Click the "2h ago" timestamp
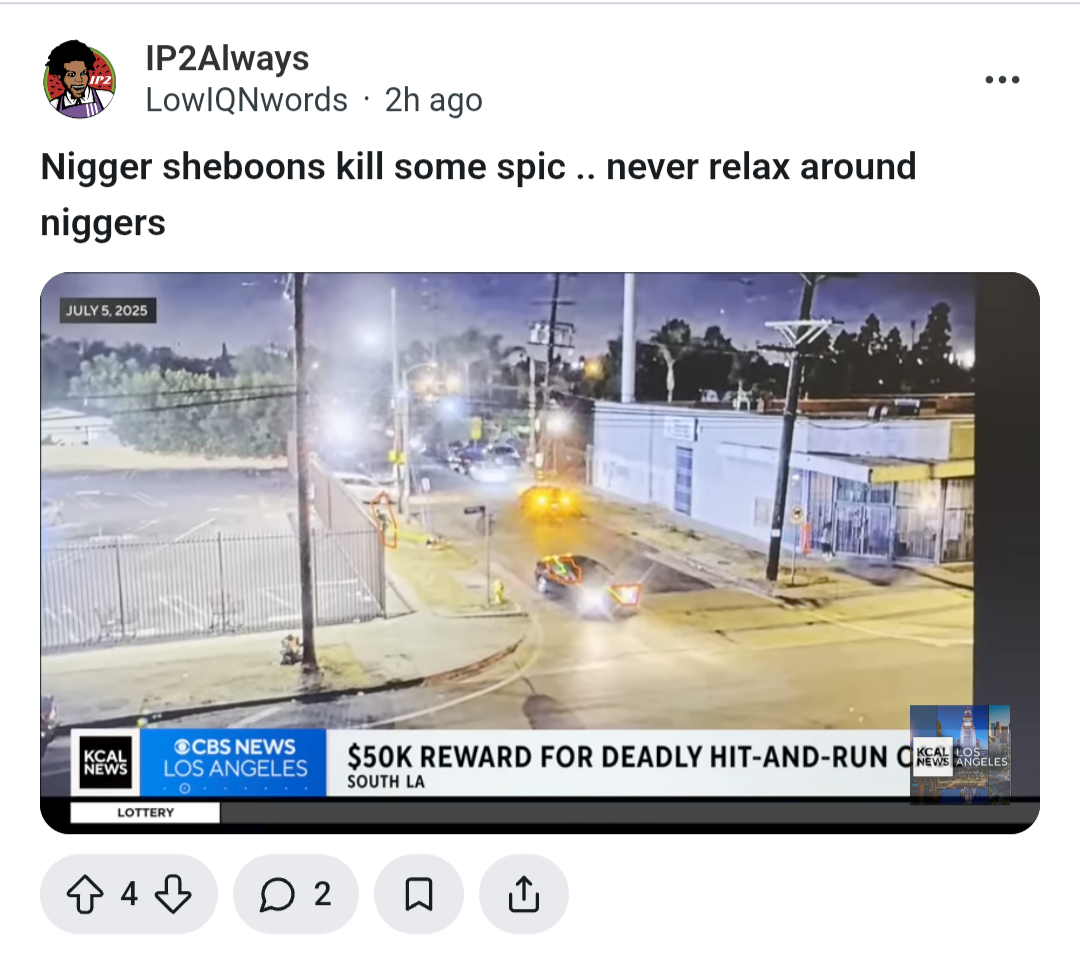1080x974 pixels. point(433,100)
